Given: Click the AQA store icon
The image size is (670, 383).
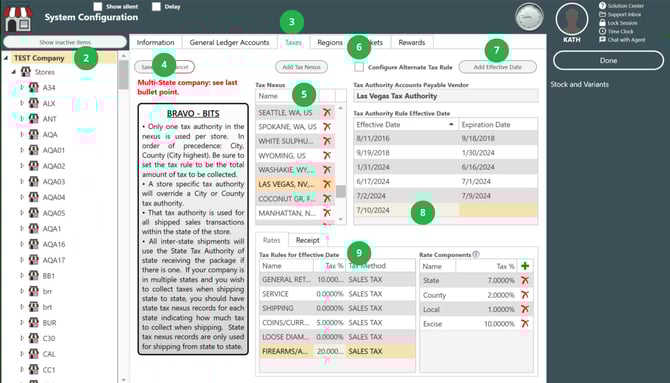Looking at the screenshot, I should tap(34, 134).
